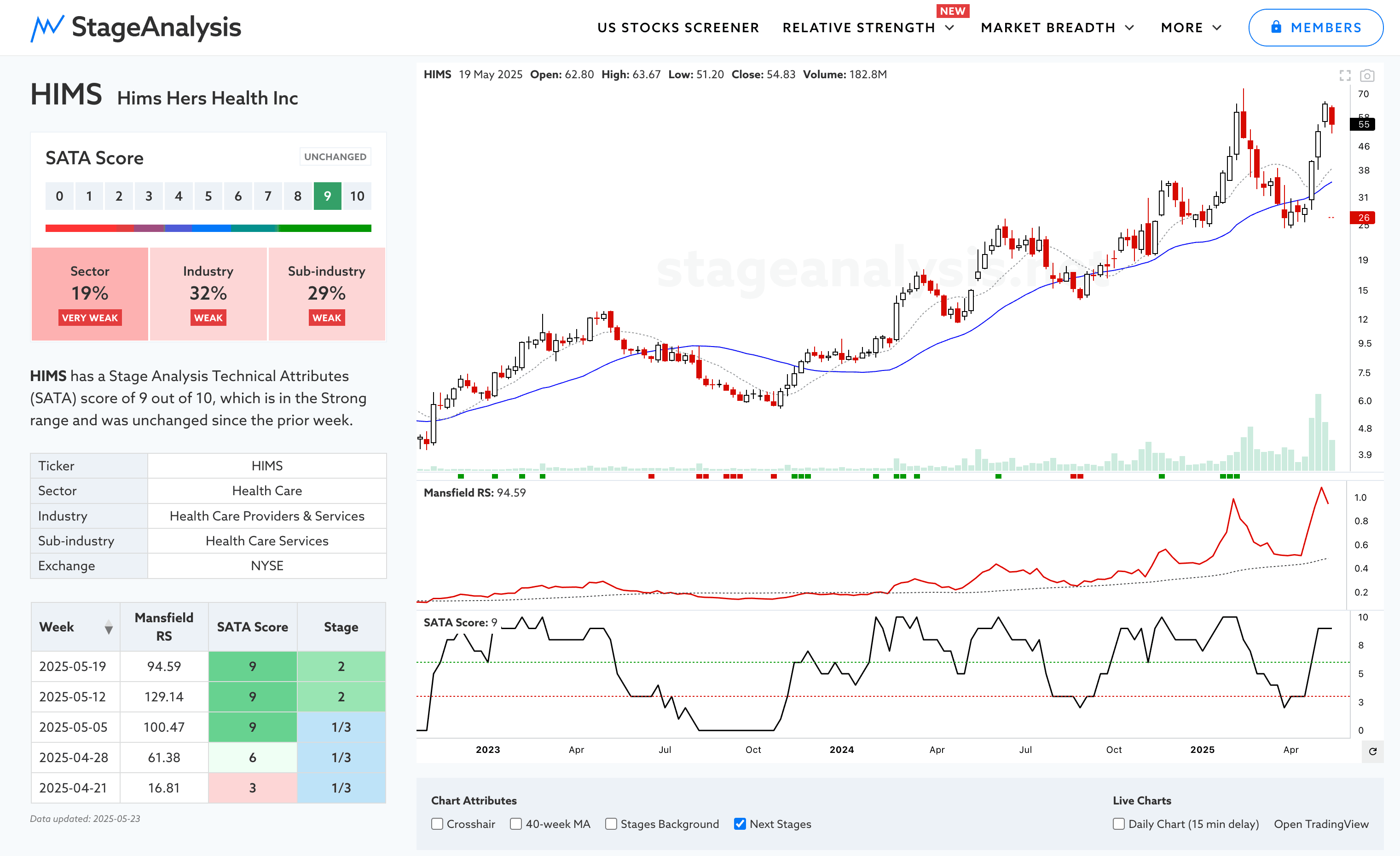Expand the Market Breadth dropdown chevron
Screen dimensions: 1400x856
point(1129,28)
